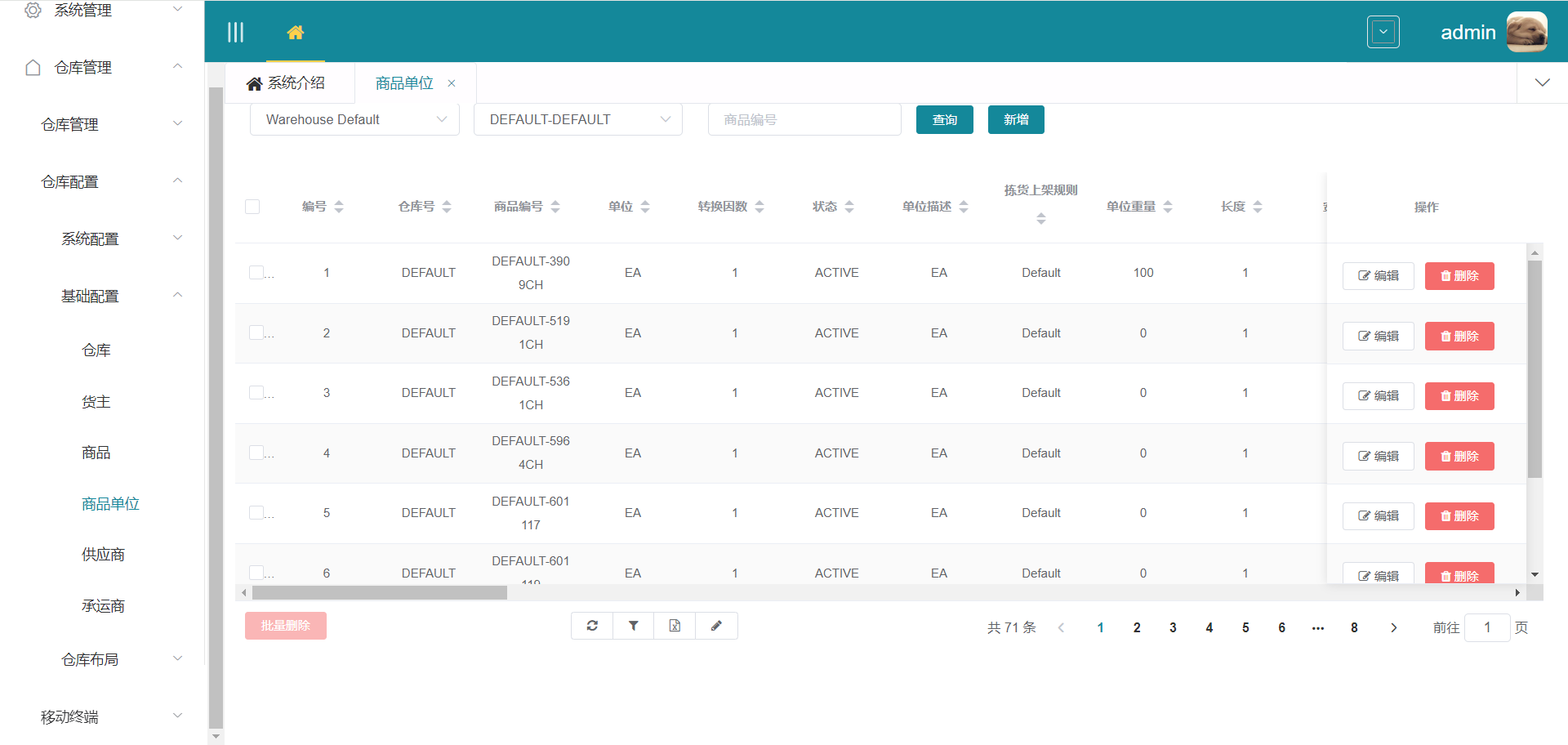Click the filter icon below table

coord(634,626)
